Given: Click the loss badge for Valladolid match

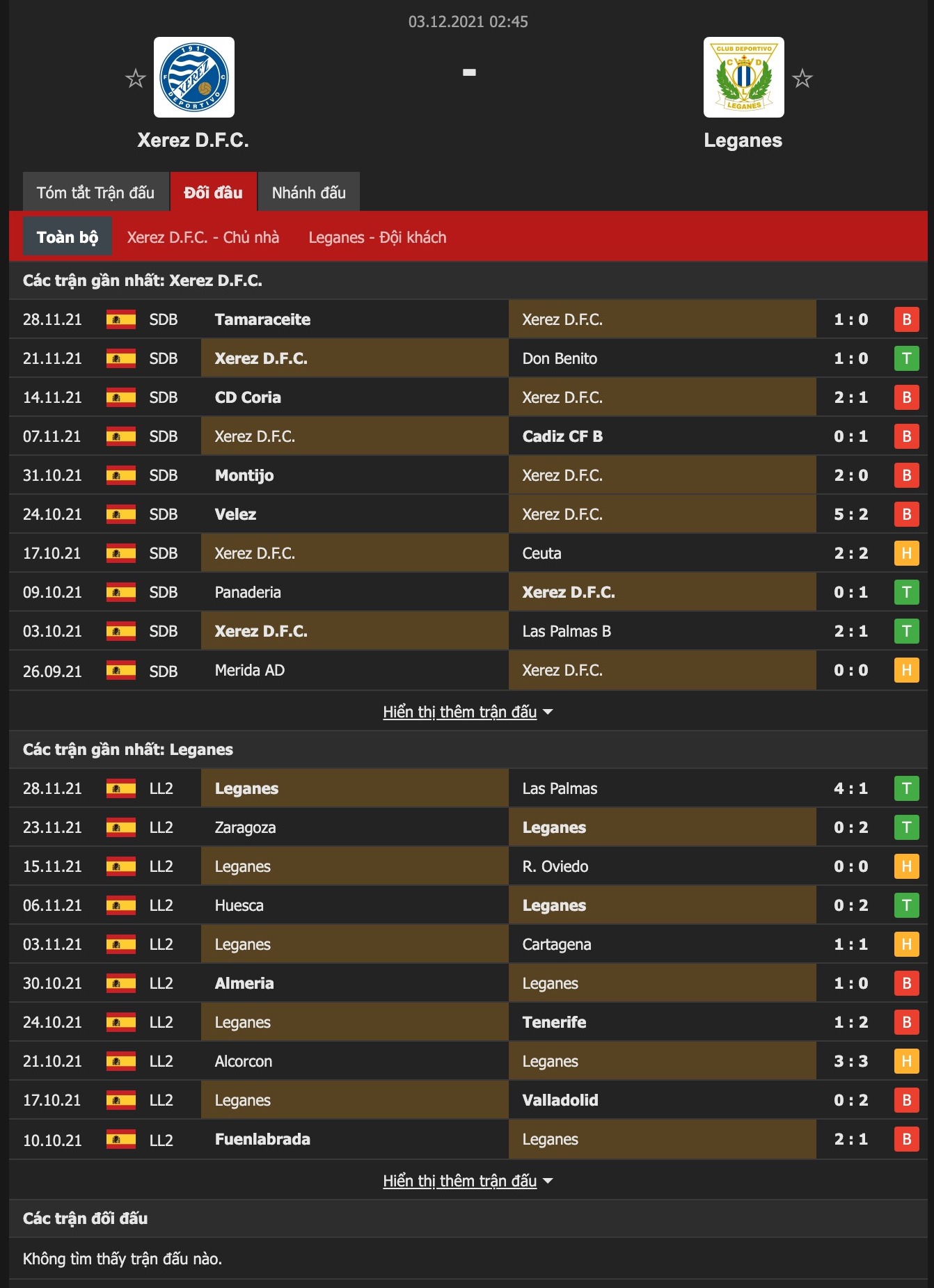Looking at the screenshot, I should [907, 1100].
